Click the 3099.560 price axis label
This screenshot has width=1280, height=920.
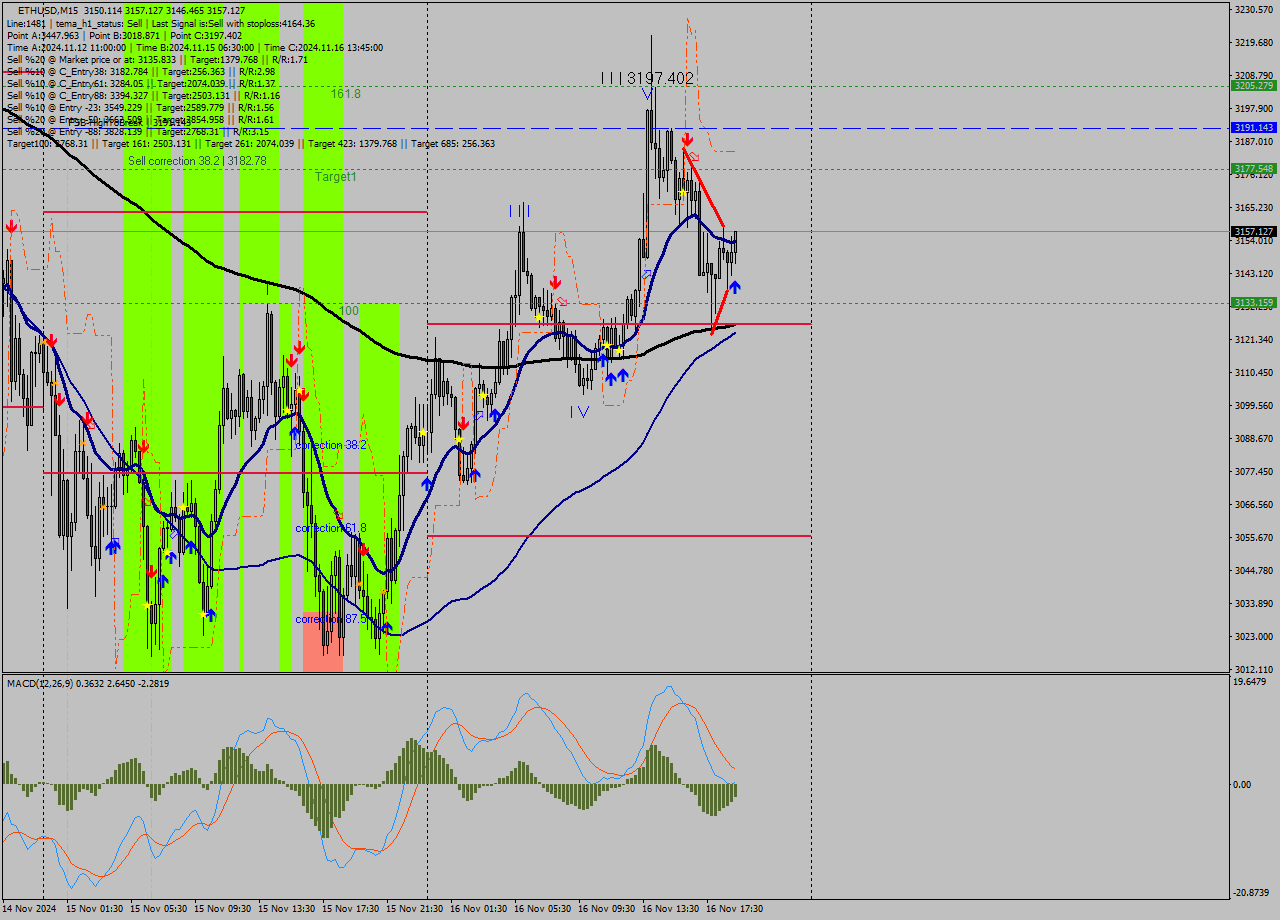[1254, 405]
